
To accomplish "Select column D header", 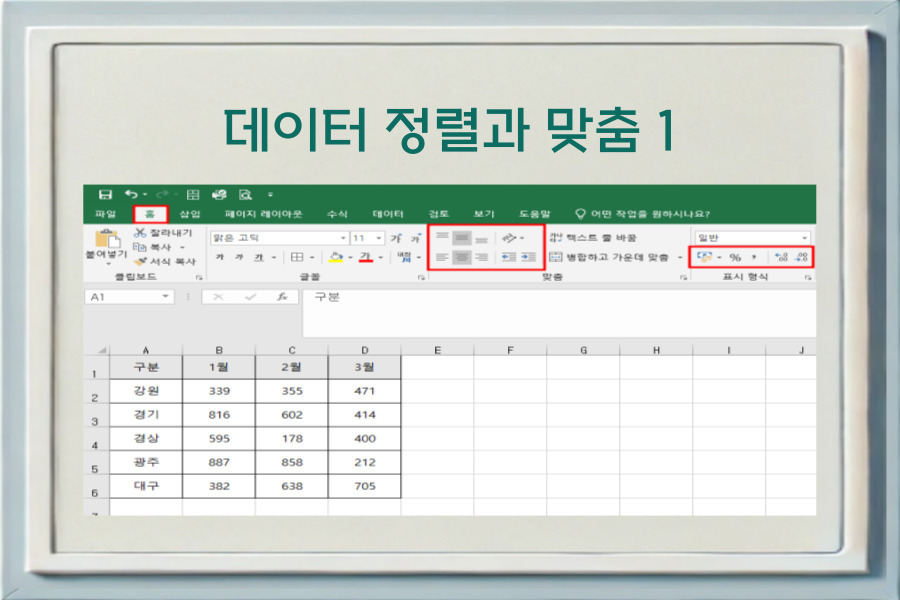I will click(x=364, y=350).
